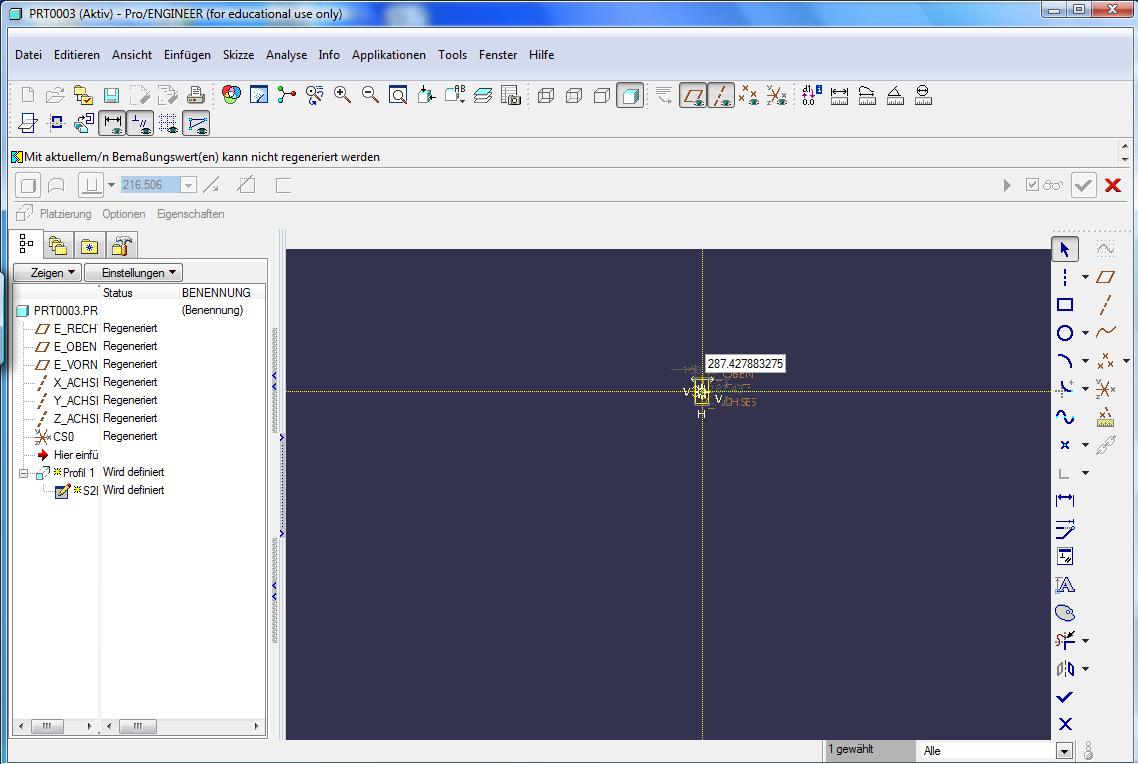Expand the arc tool flyout arrow

(x=1085, y=361)
